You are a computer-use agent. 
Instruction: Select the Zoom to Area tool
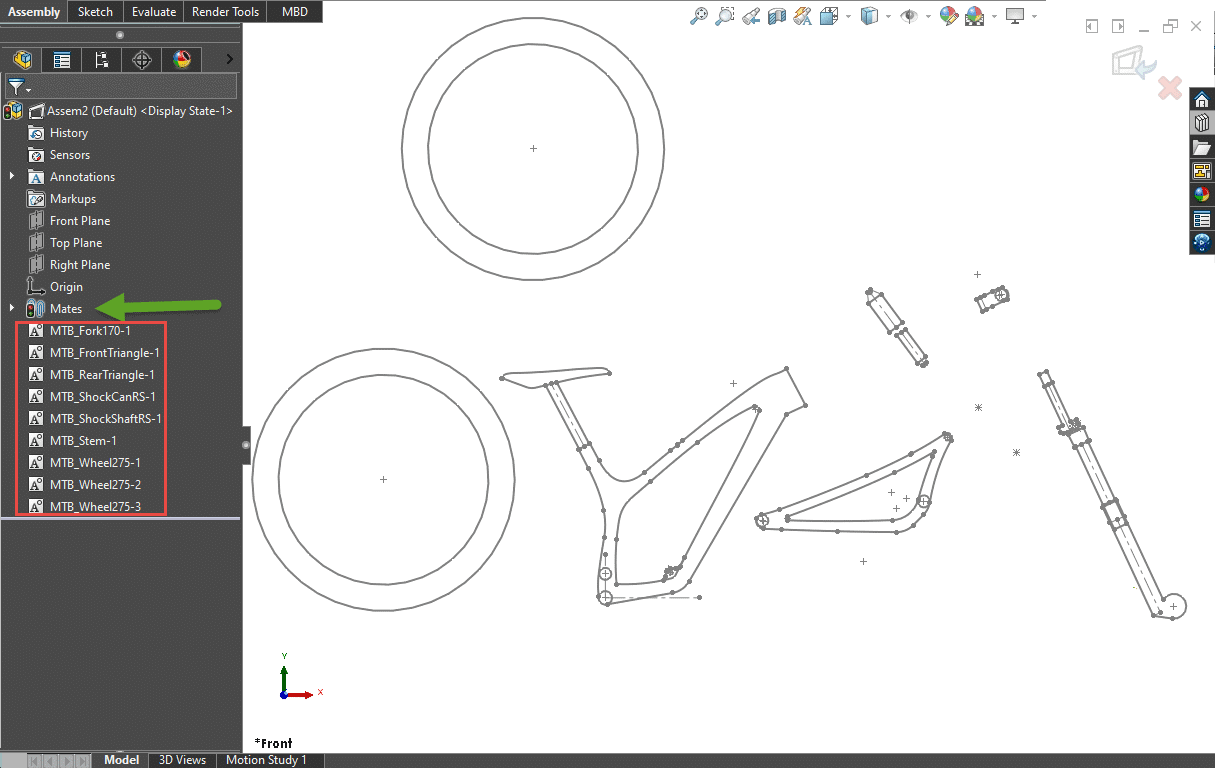click(726, 16)
